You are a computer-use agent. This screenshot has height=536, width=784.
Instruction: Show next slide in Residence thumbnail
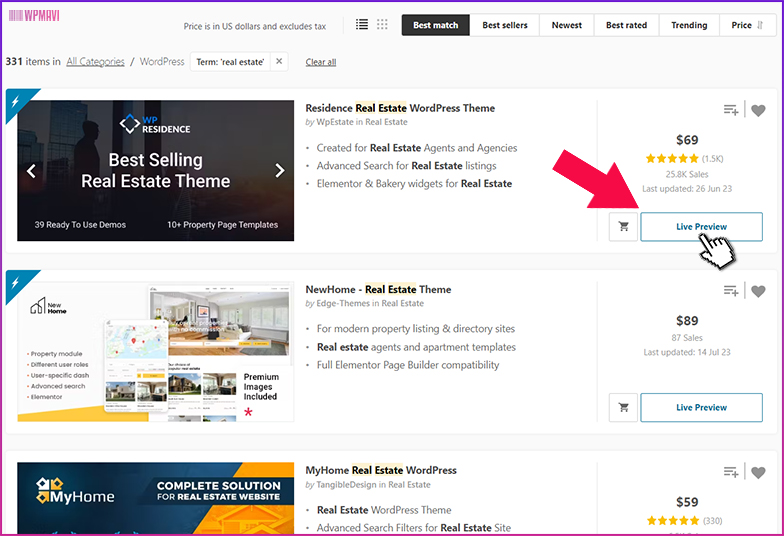coord(280,170)
